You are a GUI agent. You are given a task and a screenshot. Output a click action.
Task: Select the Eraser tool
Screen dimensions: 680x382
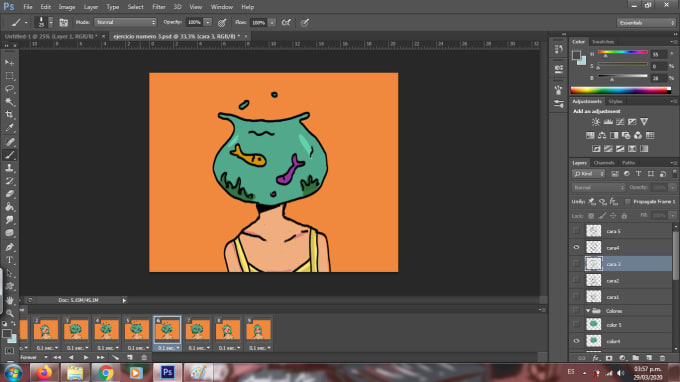pos(10,194)
